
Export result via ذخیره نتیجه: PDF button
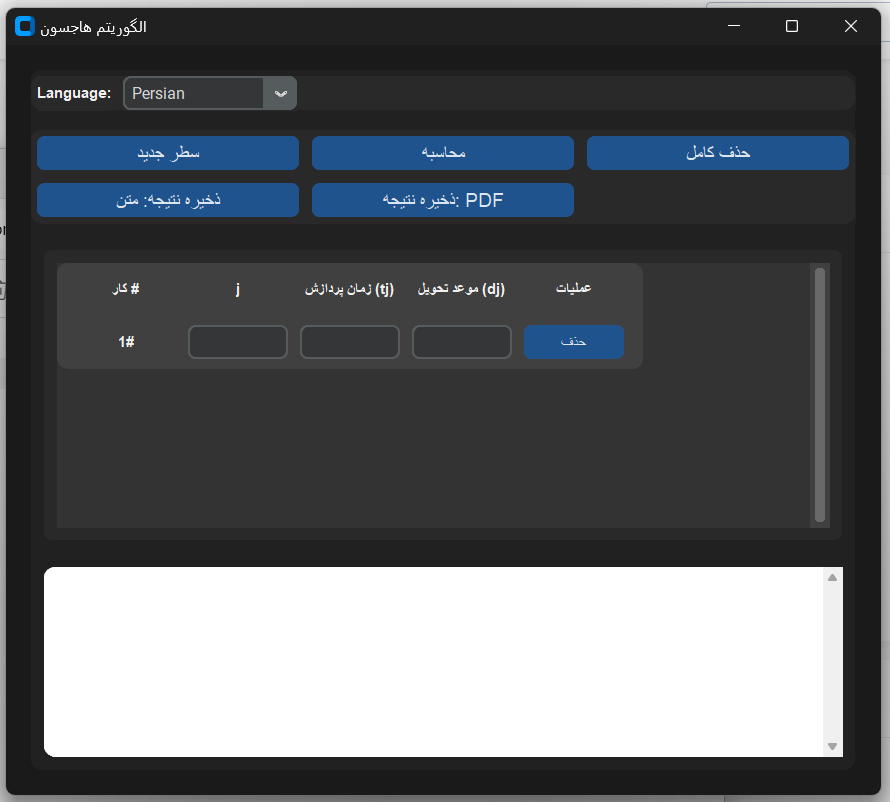click(442, 200)
